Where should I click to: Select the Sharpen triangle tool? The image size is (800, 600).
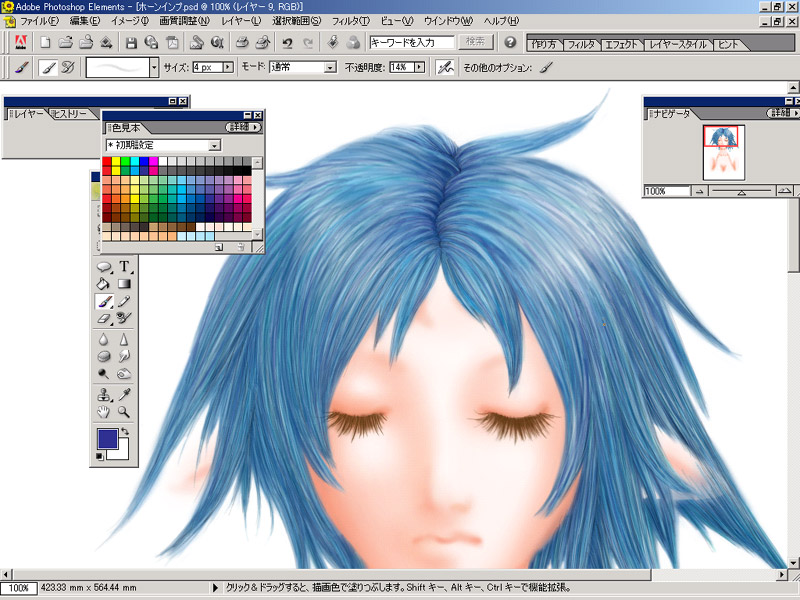click(124, 339)
